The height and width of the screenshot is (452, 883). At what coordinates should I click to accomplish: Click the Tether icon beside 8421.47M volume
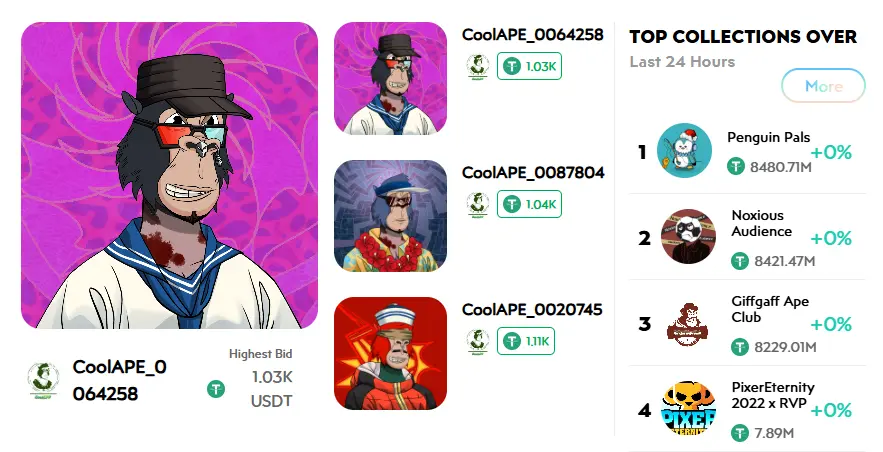click(x=740, y=261)
